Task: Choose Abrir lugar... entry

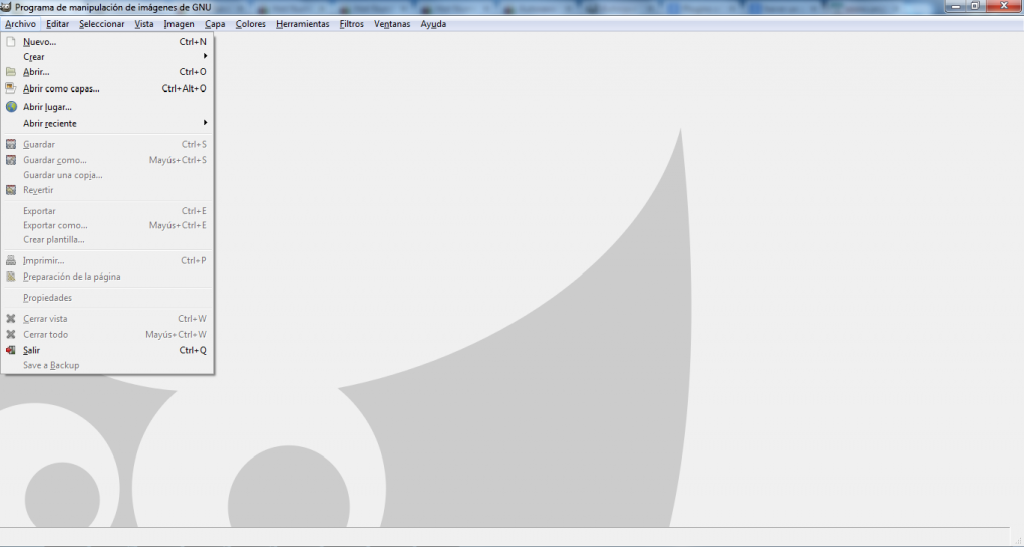Action: 107,106
